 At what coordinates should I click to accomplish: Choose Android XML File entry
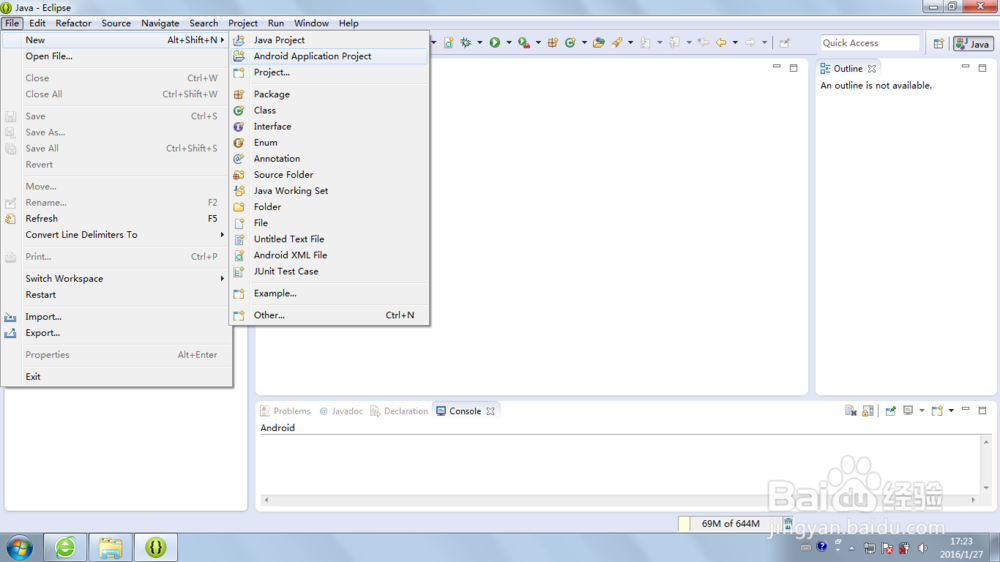pyautogui.click(x=329, y=255)
